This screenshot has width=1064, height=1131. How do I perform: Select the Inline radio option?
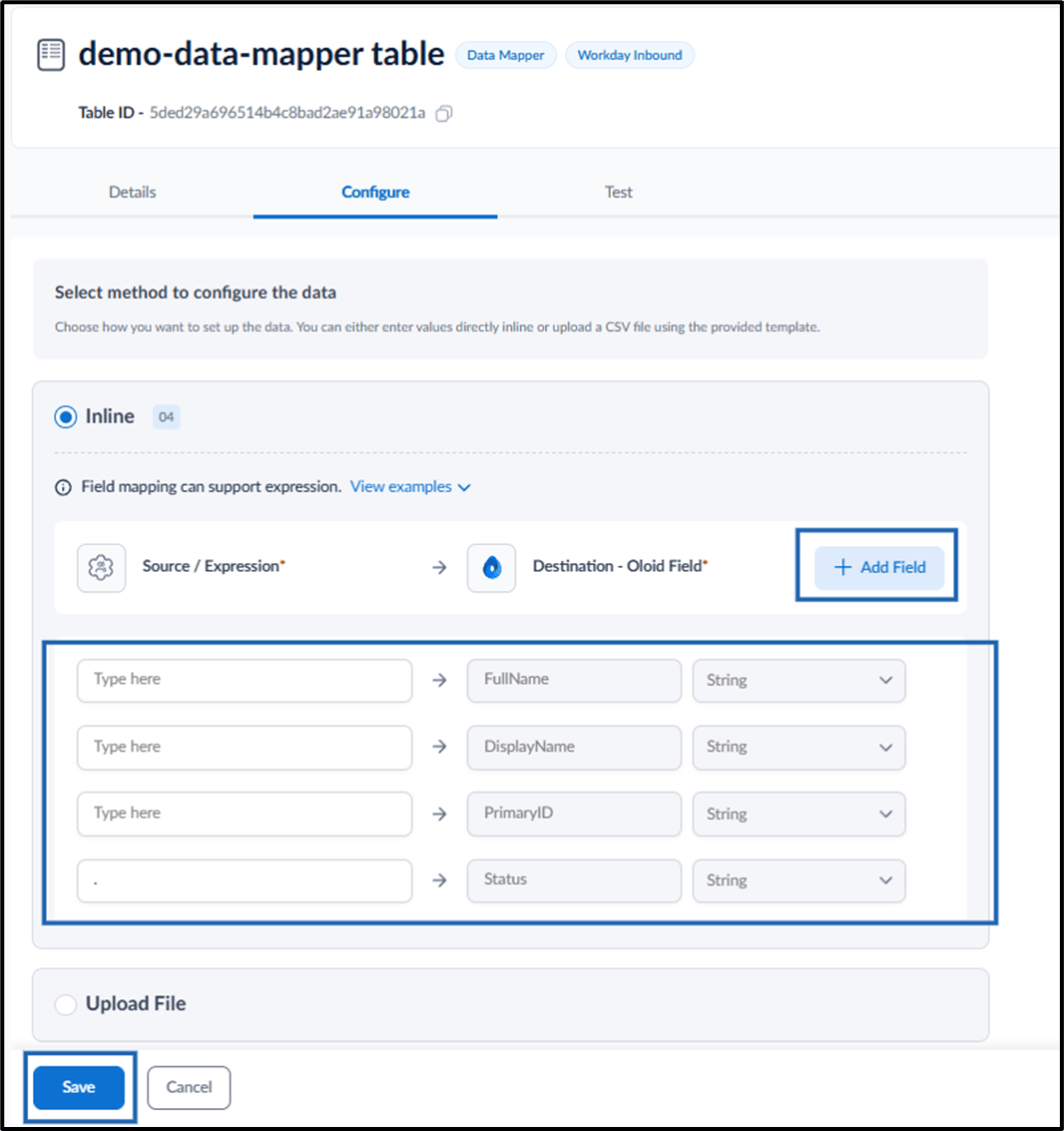coord(66,417)
